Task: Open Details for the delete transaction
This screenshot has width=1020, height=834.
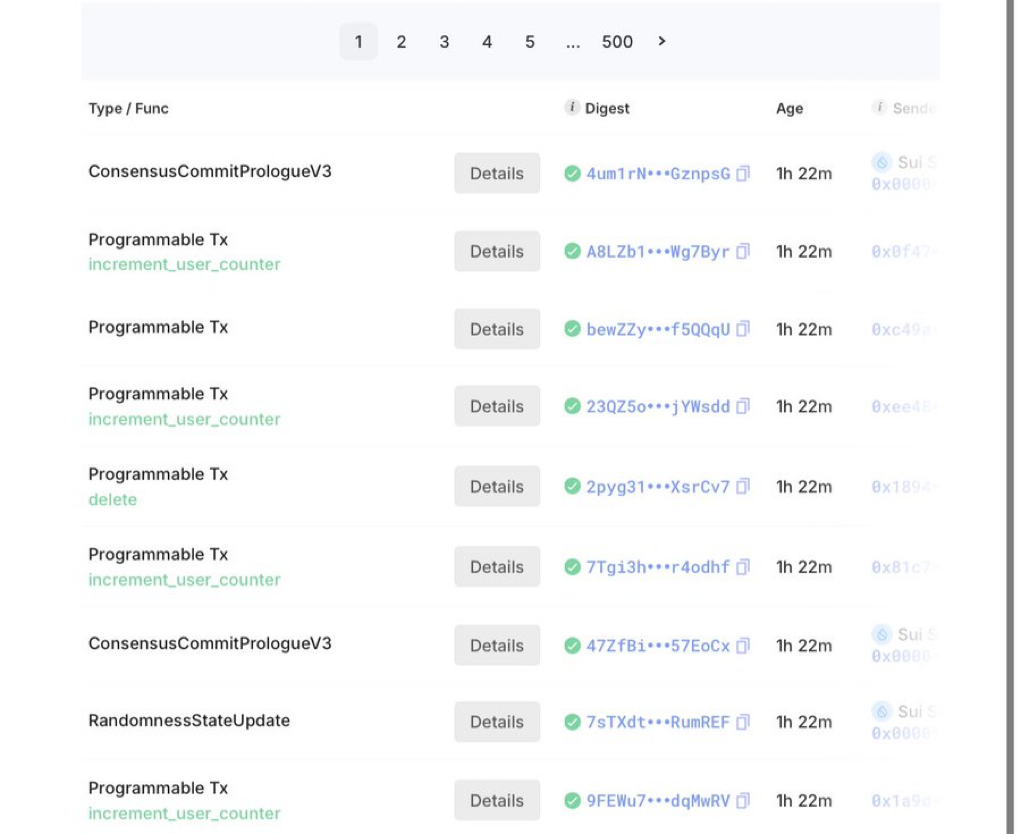Action: click(497, 487)
